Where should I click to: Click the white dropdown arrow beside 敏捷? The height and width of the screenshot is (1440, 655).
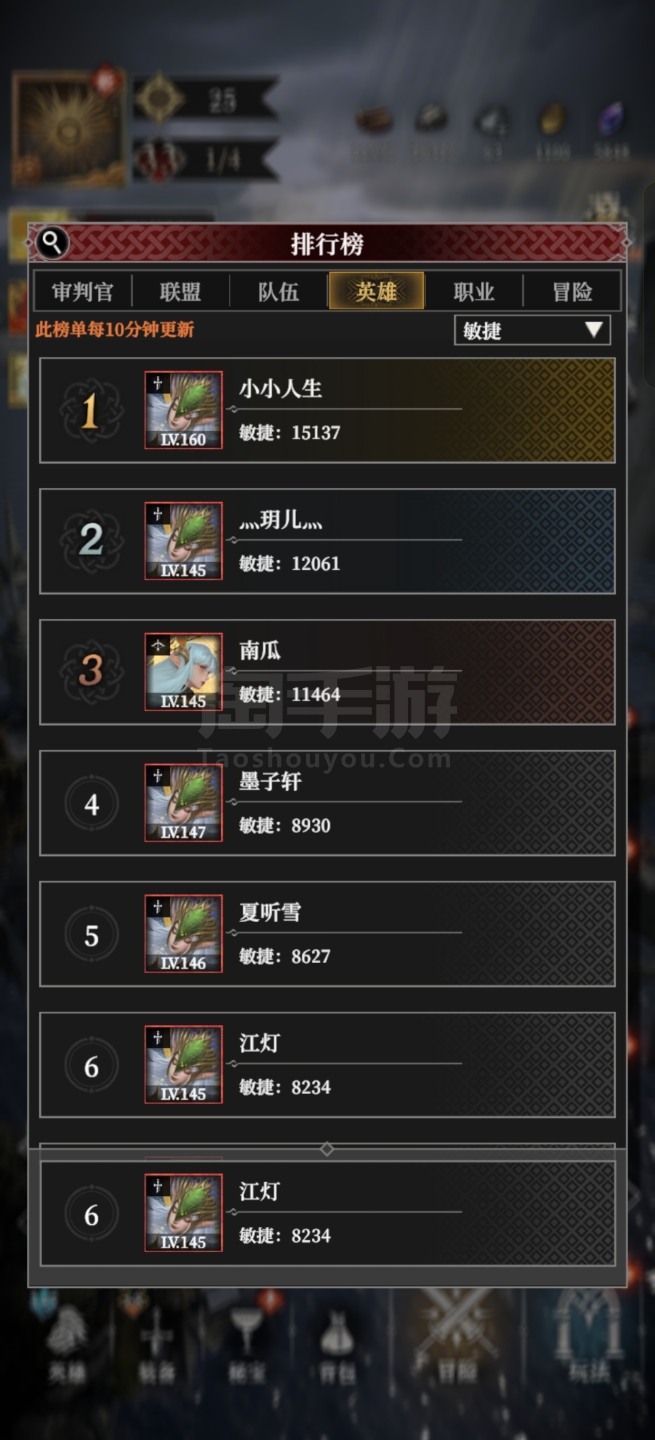(x=593, y=330)
